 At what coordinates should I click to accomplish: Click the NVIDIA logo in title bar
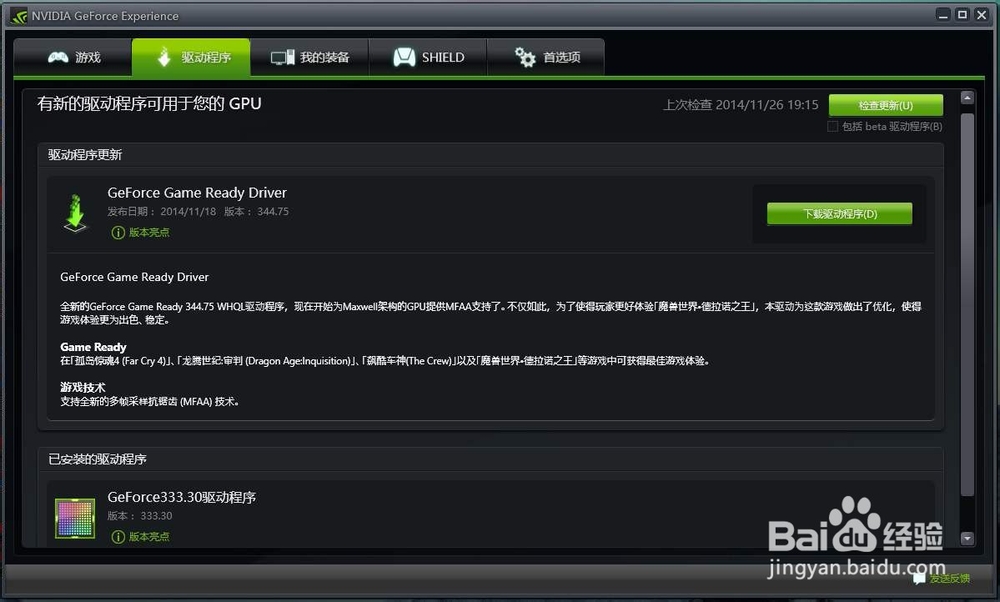tap(19, 16)
